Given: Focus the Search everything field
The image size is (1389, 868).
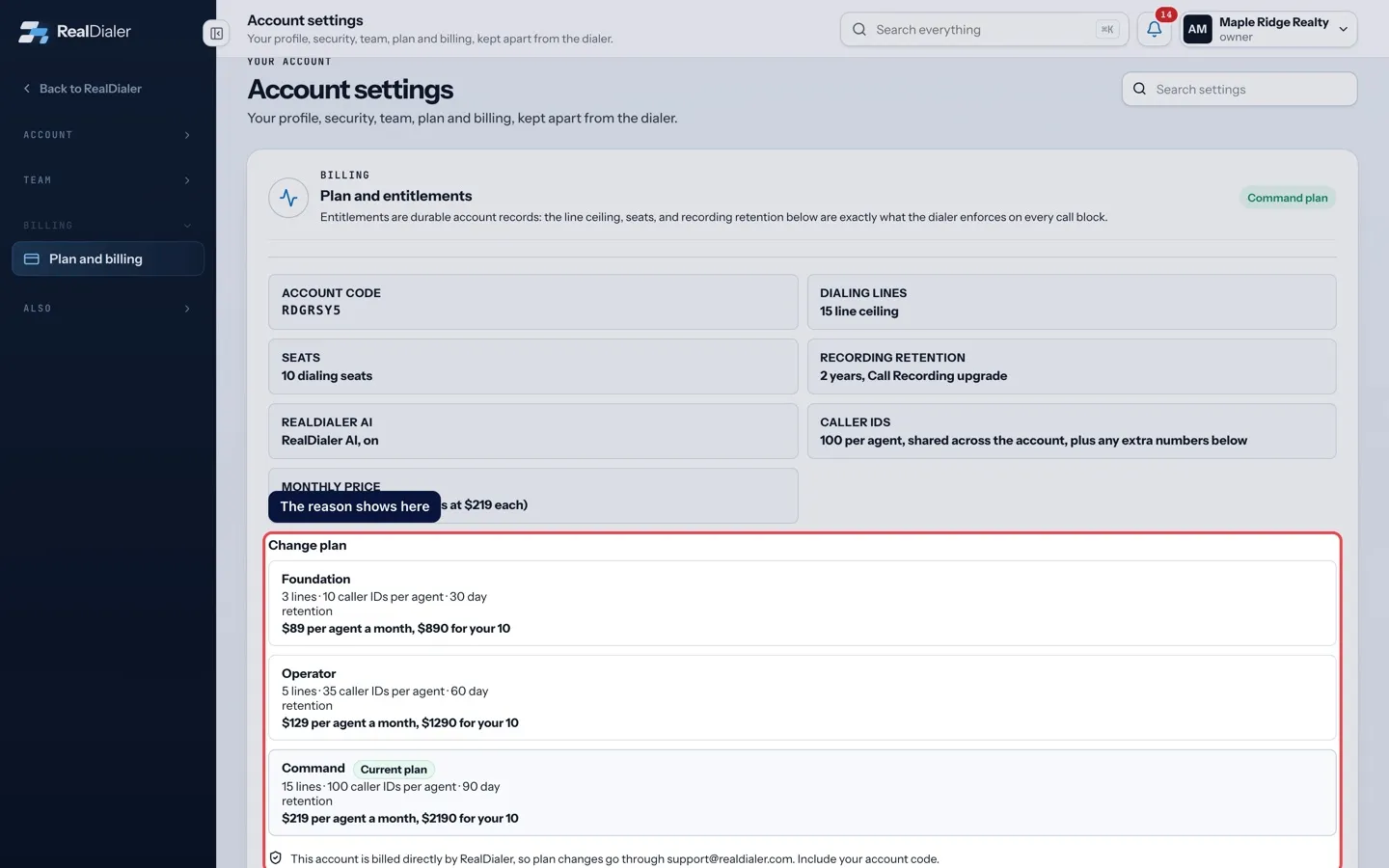Looking at the screenshot, I should click(984, 30).
